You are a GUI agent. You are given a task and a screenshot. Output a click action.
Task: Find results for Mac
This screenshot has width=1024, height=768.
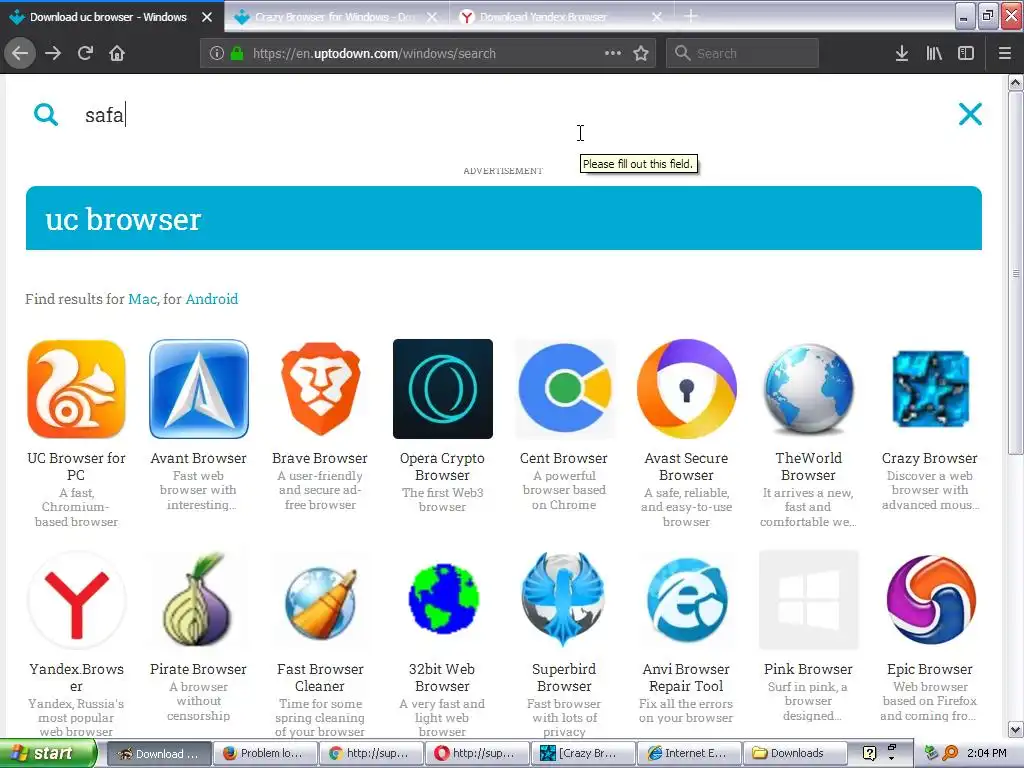tap(142, 299)
